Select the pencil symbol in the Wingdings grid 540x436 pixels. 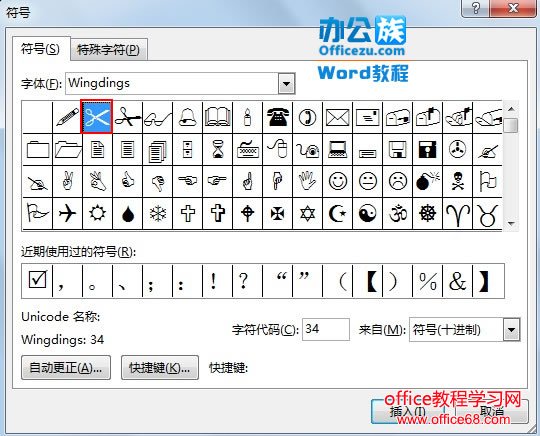click(x=68, y=117)
